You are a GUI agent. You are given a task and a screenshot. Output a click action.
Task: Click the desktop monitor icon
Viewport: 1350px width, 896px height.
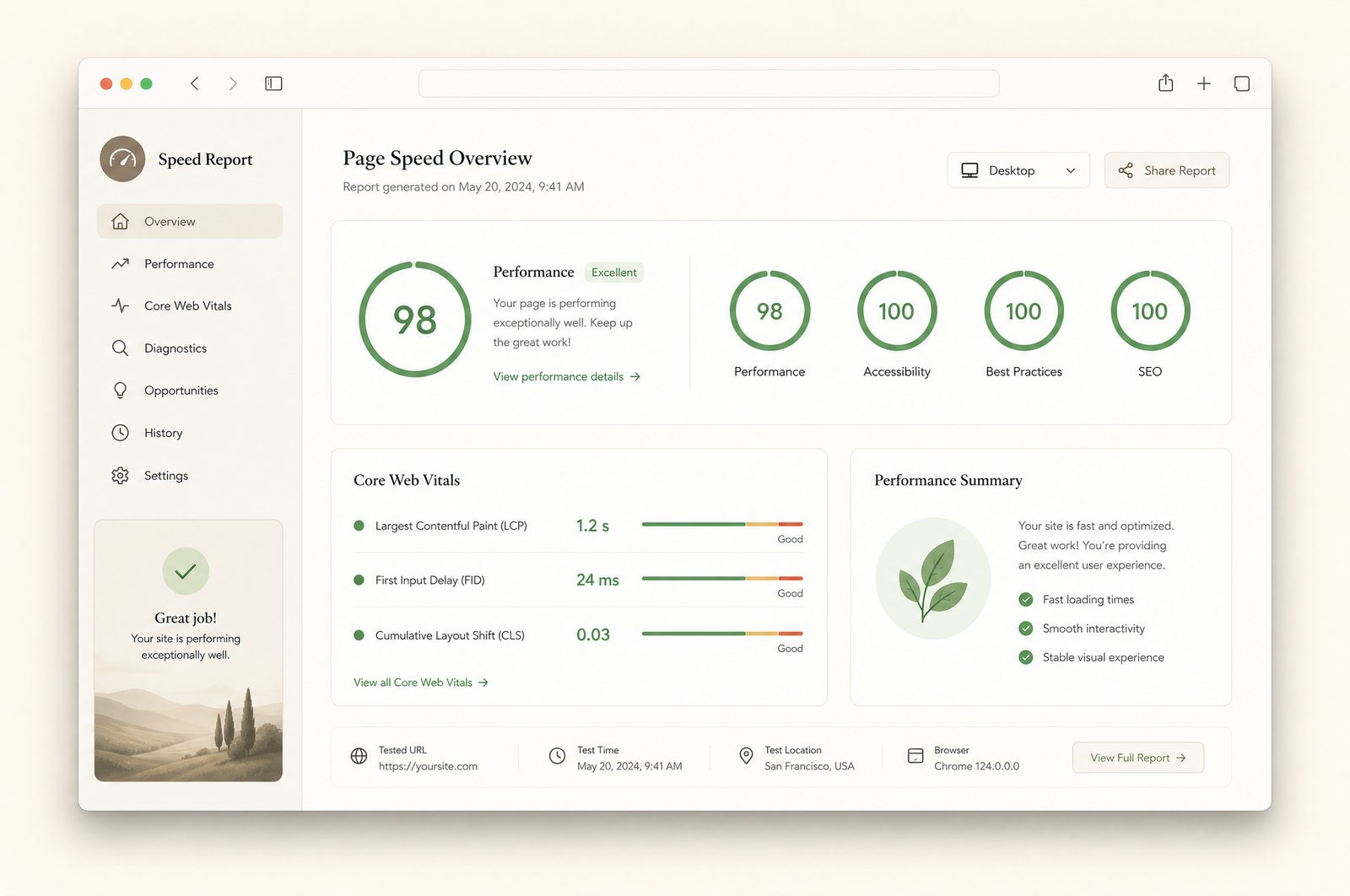(970, 170)
